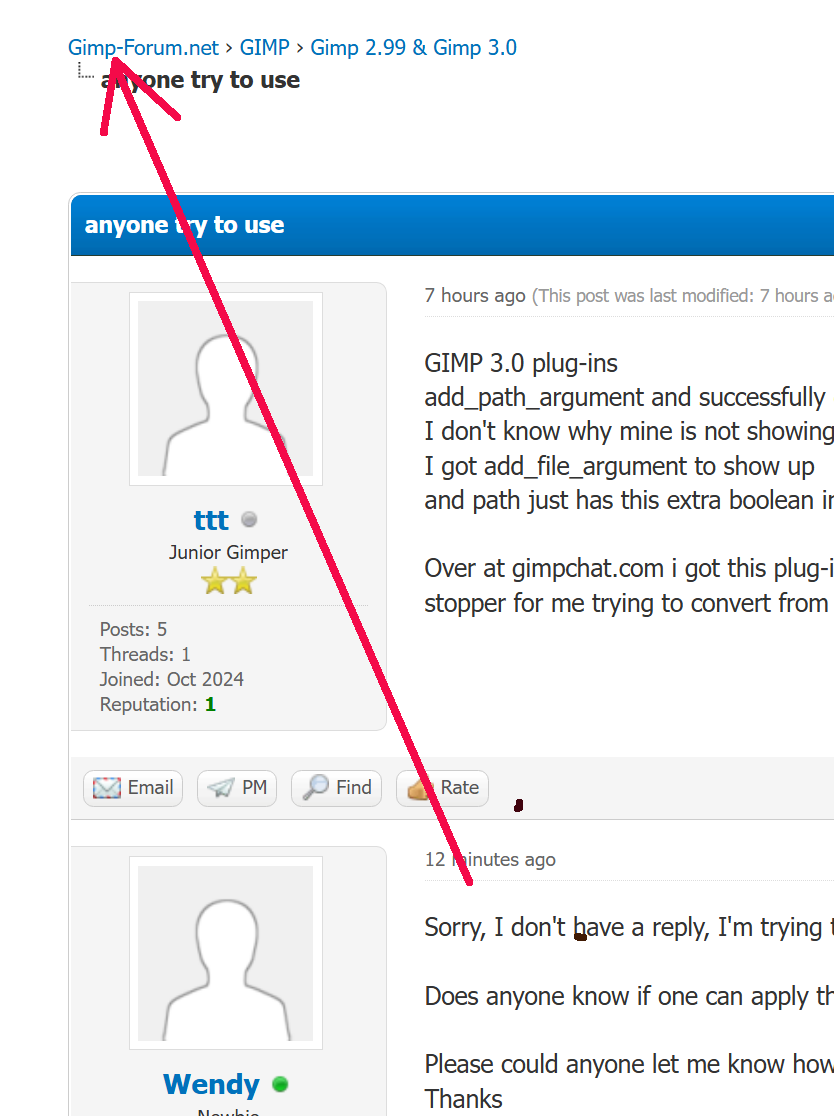Click the 'Junior Gimper' user title
834x1116 pixels.
[x=228, y=552]
